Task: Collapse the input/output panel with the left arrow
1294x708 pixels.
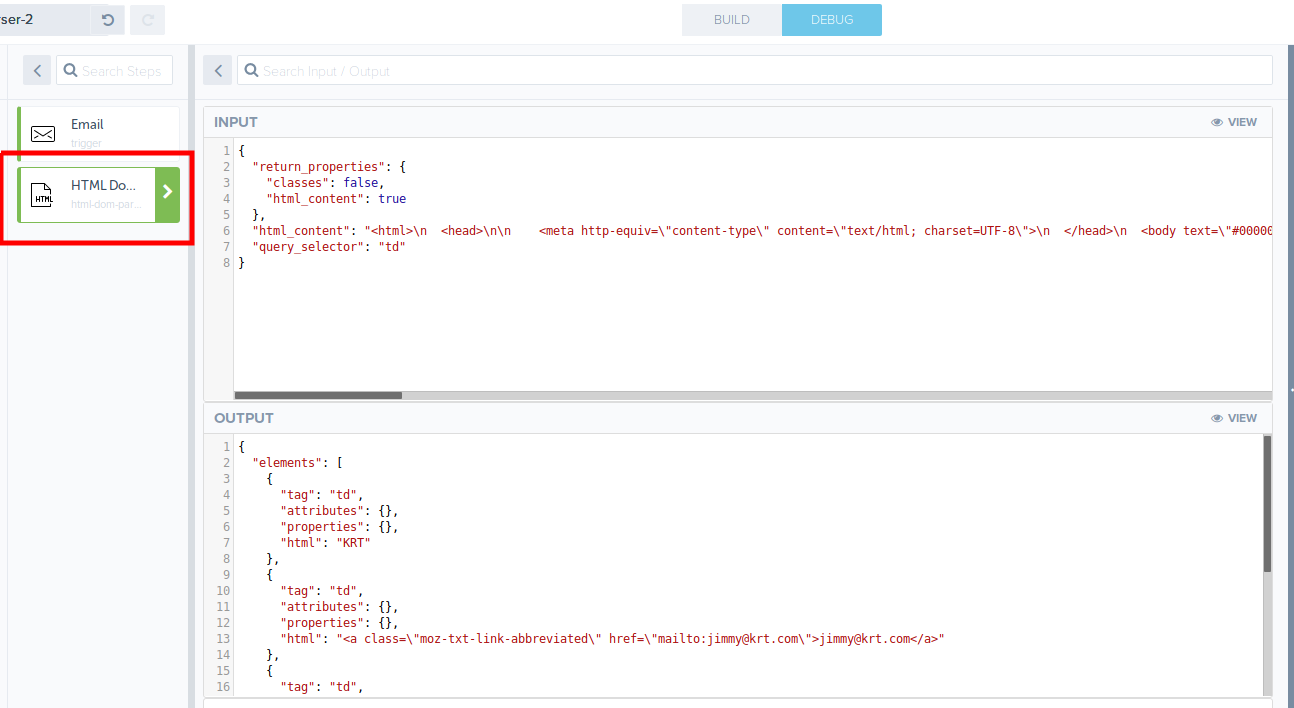Action: [x=217, y=70]
